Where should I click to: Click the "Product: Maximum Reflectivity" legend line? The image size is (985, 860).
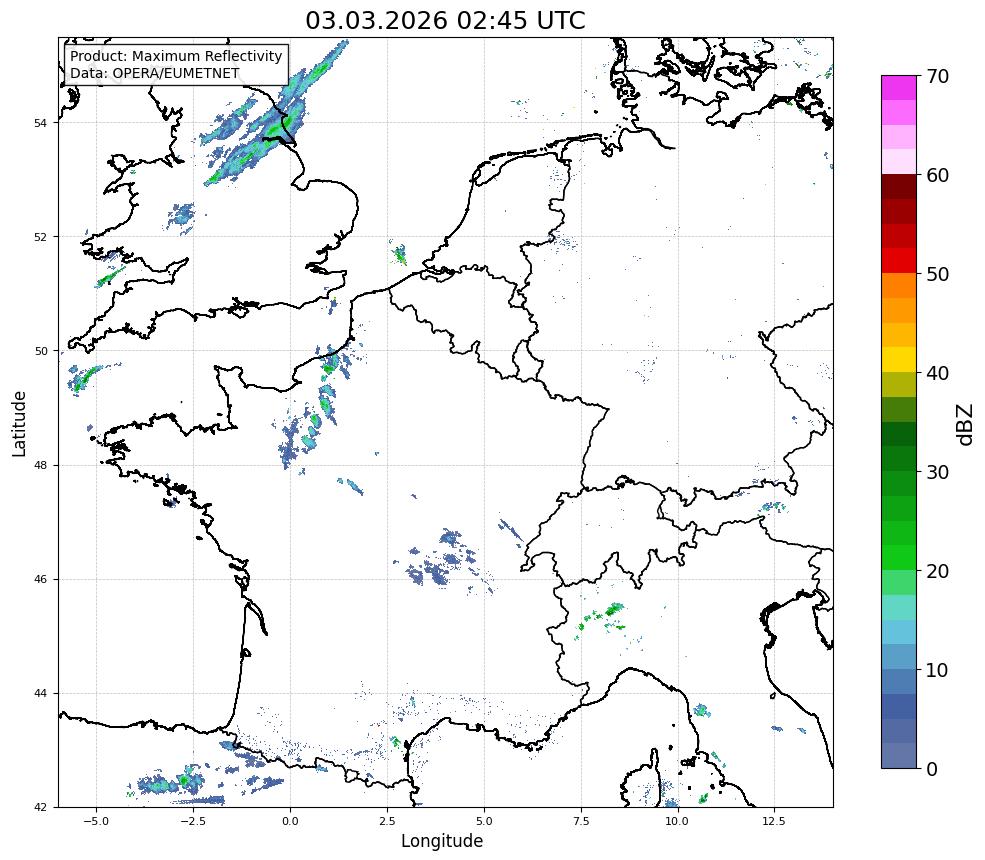(x=176, y=56)
